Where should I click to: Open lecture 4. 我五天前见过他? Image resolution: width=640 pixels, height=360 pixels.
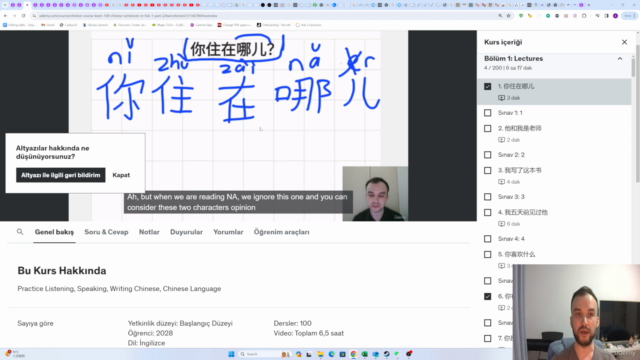(x=522, y=213)
